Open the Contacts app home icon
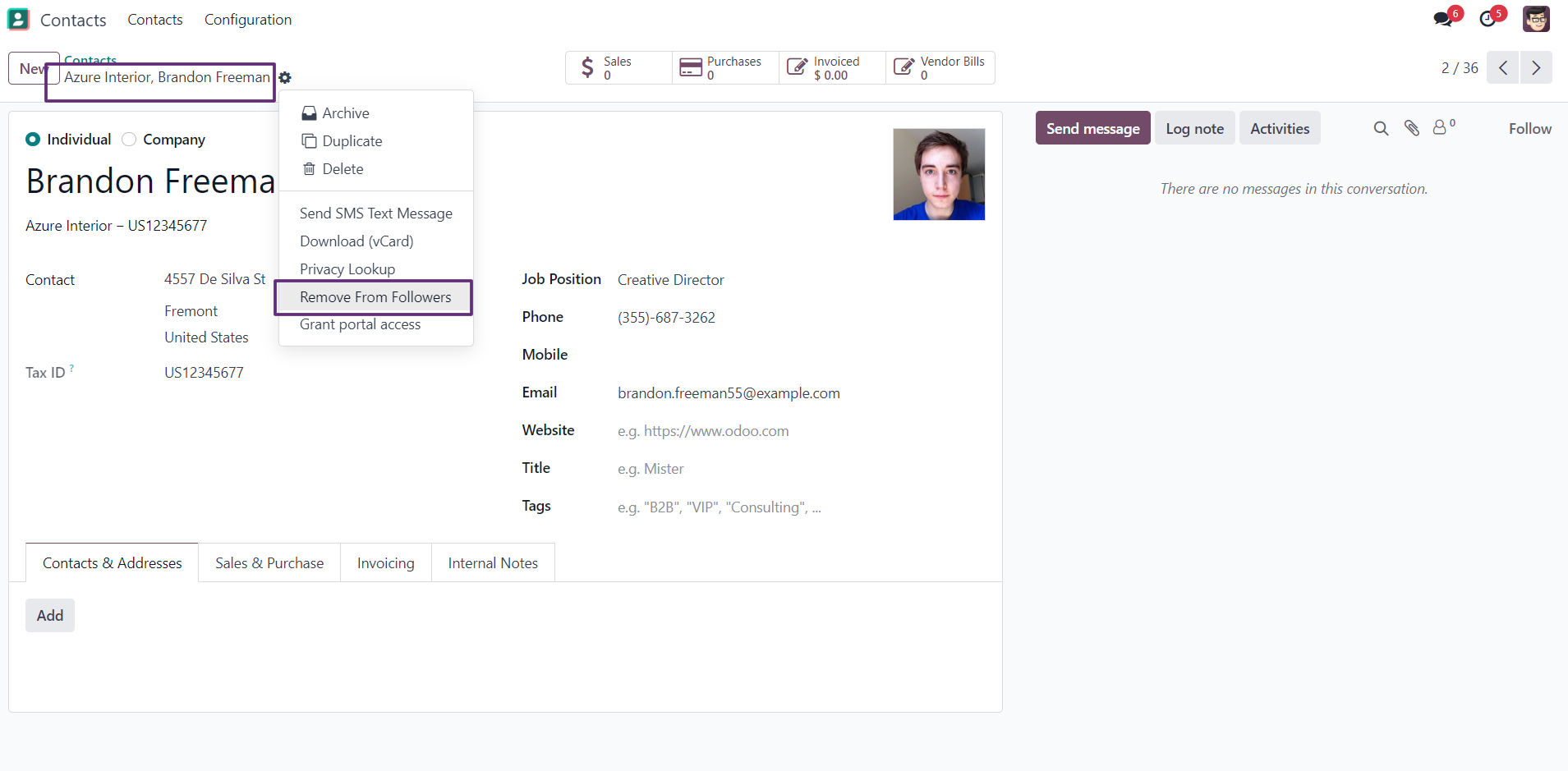This screenshot has width=1568, height=771. [18, 19]
